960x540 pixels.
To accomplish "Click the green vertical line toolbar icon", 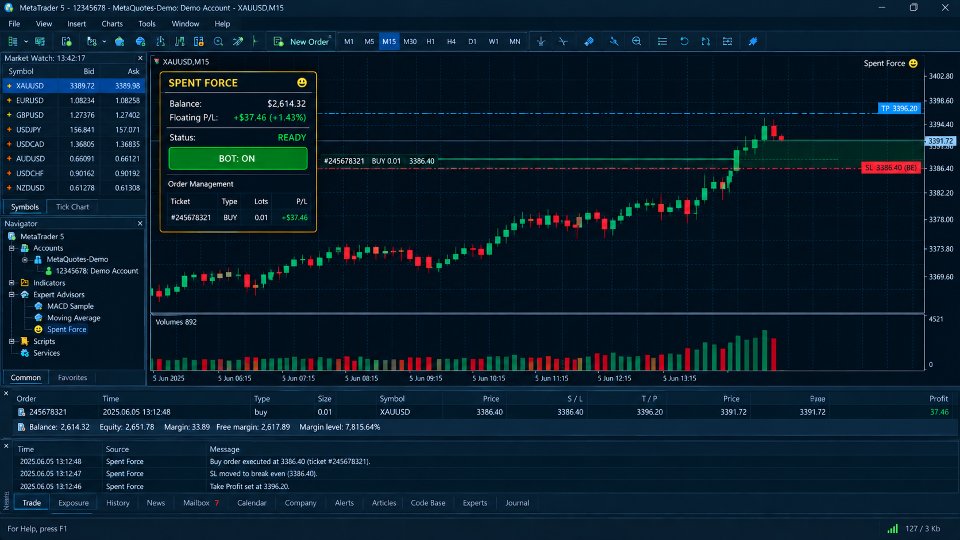I will click(255, 42).
